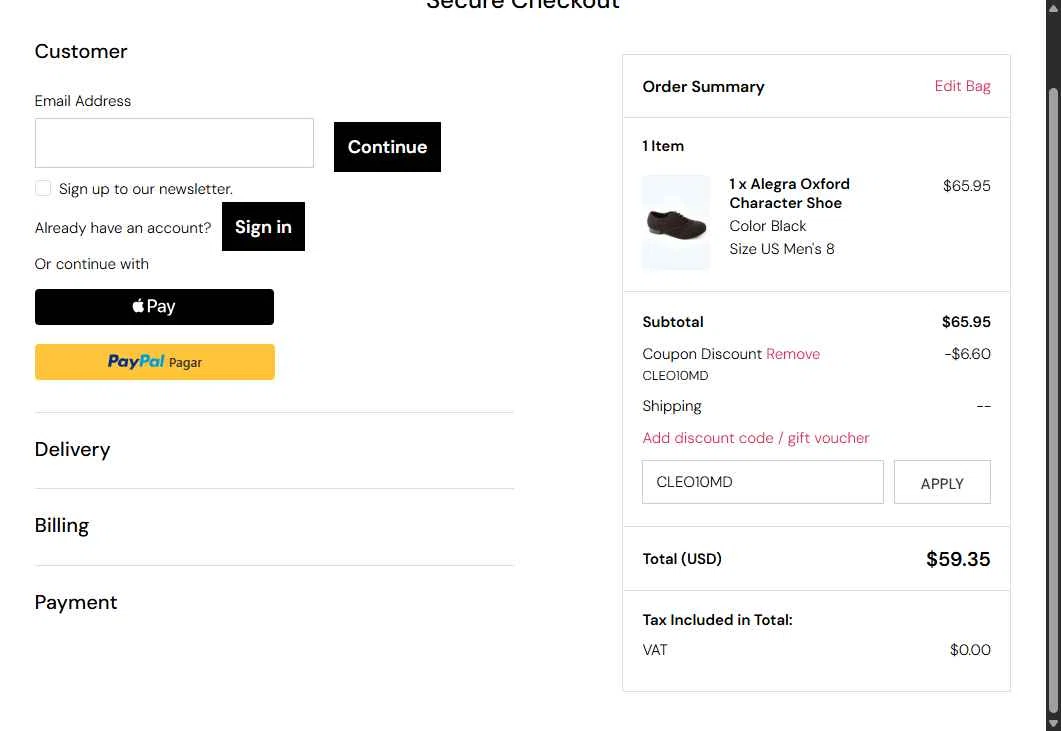Click the Continue button
Image resolution: width=1061 pixels, height=731 pixels.
coord(387,147)
